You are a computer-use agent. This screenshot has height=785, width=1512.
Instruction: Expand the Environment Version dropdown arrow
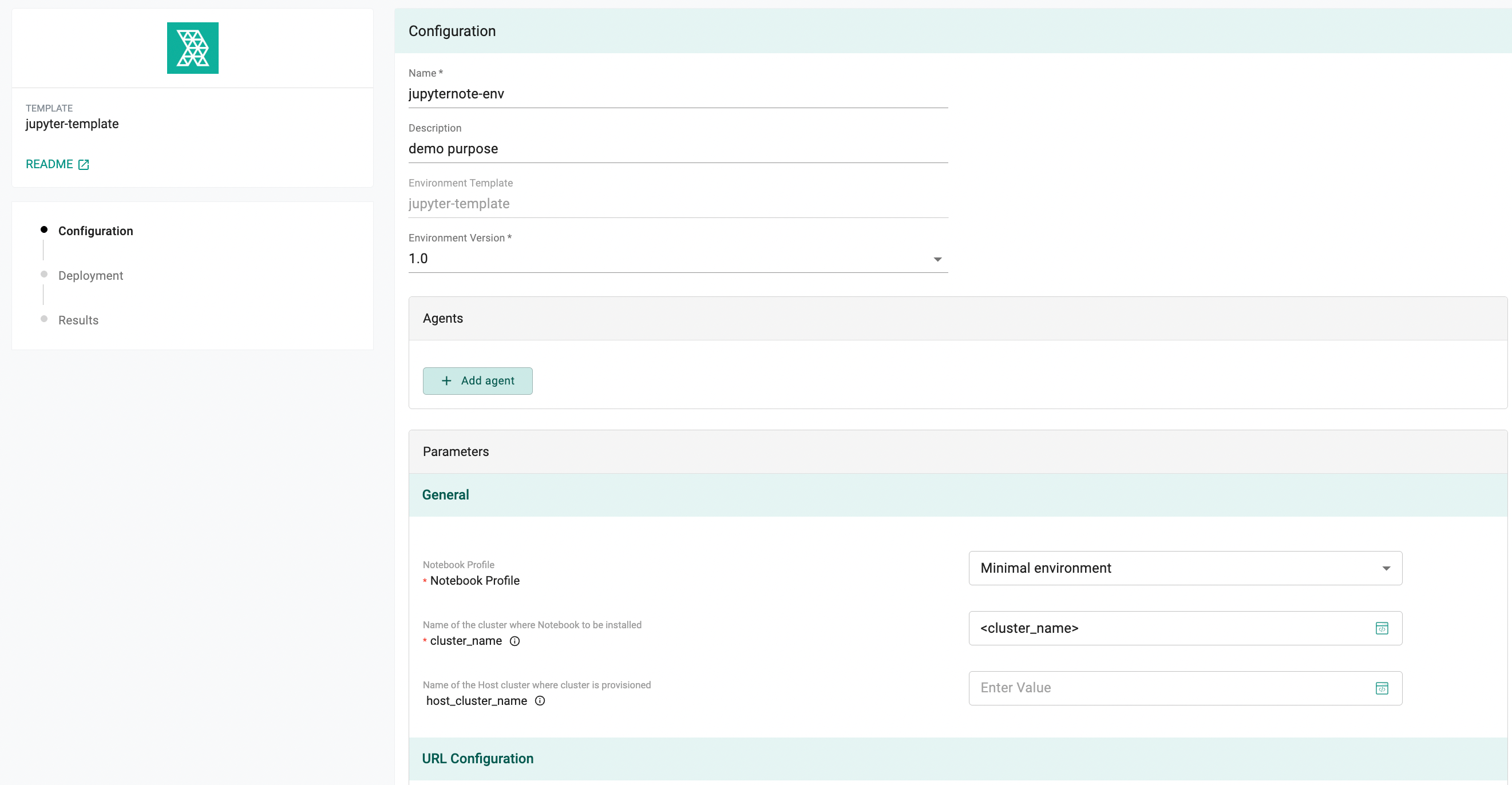point(937,259)
